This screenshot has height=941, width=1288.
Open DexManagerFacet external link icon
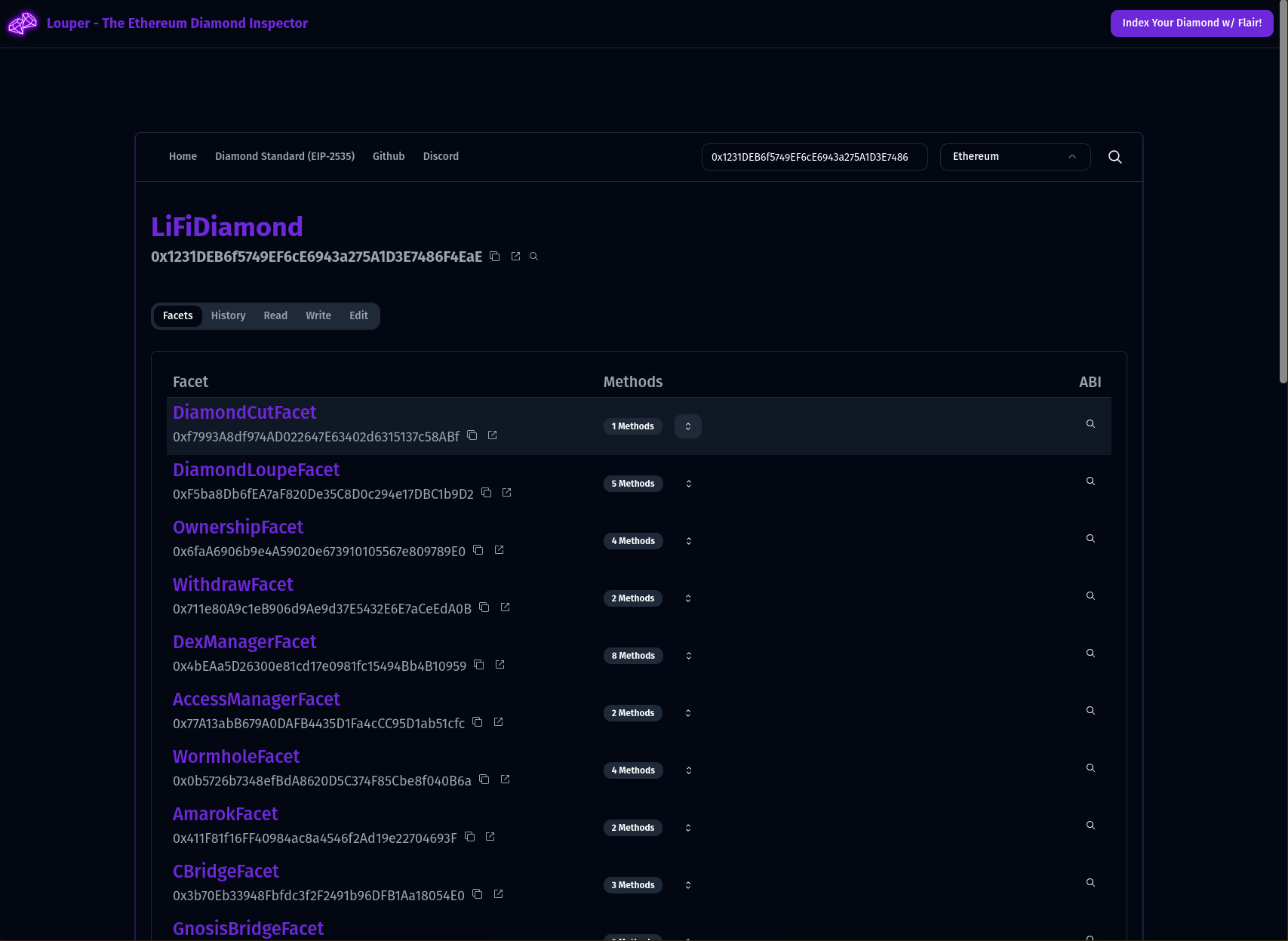pos(500,665)
